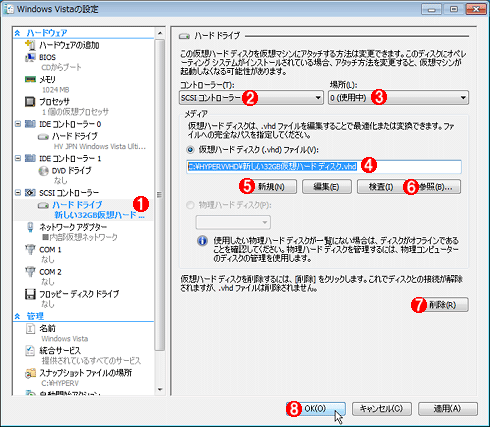
Task: Click the .vhd file path field
Action: [324, 167]
